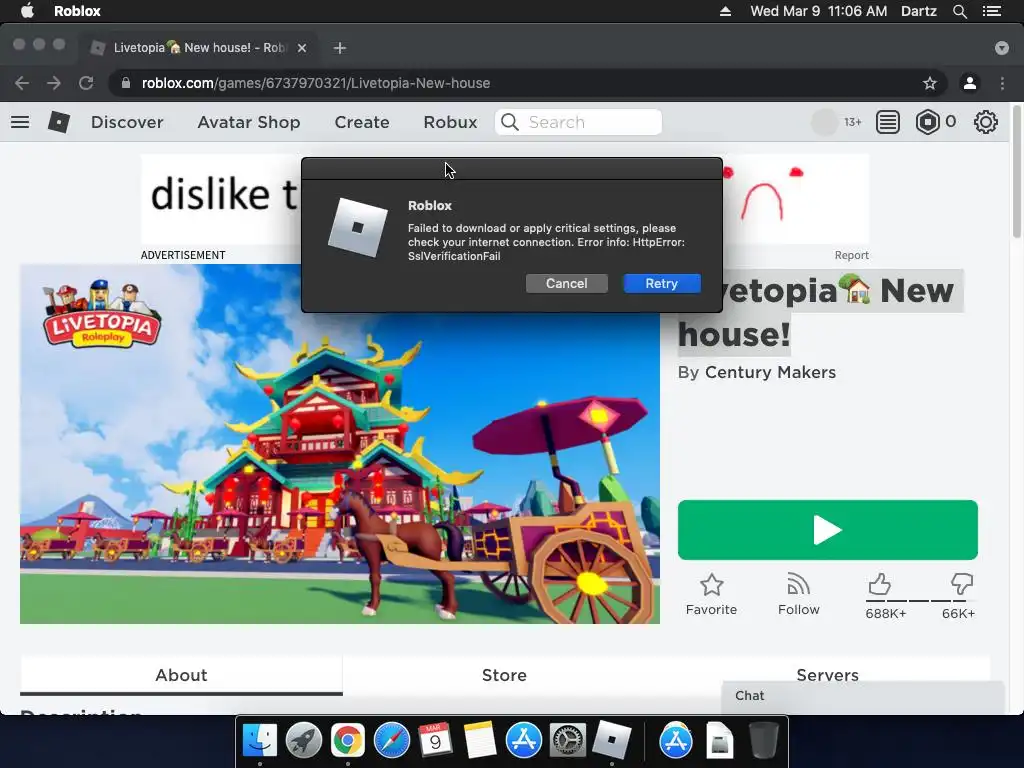This screenshot has height=768, width=1024.
Task: Switch to the Servers tab
Action: pyautogui.click(x=827, y=675)
